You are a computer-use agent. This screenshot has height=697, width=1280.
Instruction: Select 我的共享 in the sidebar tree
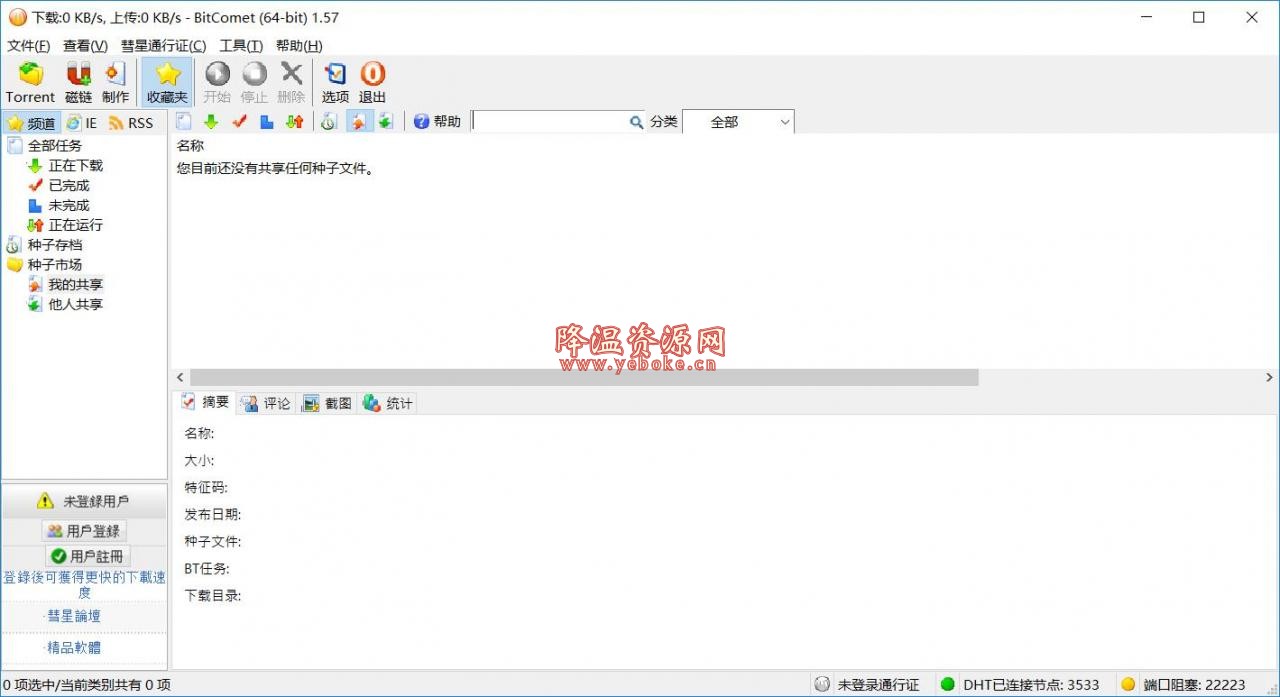[x=76, y=285]
